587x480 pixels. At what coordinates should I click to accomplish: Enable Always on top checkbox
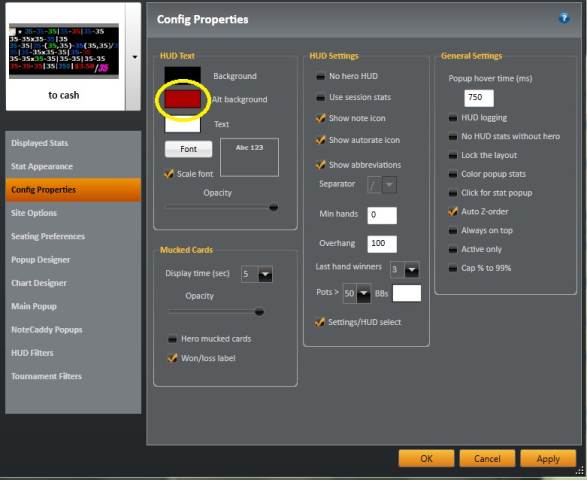pos(453,231)
